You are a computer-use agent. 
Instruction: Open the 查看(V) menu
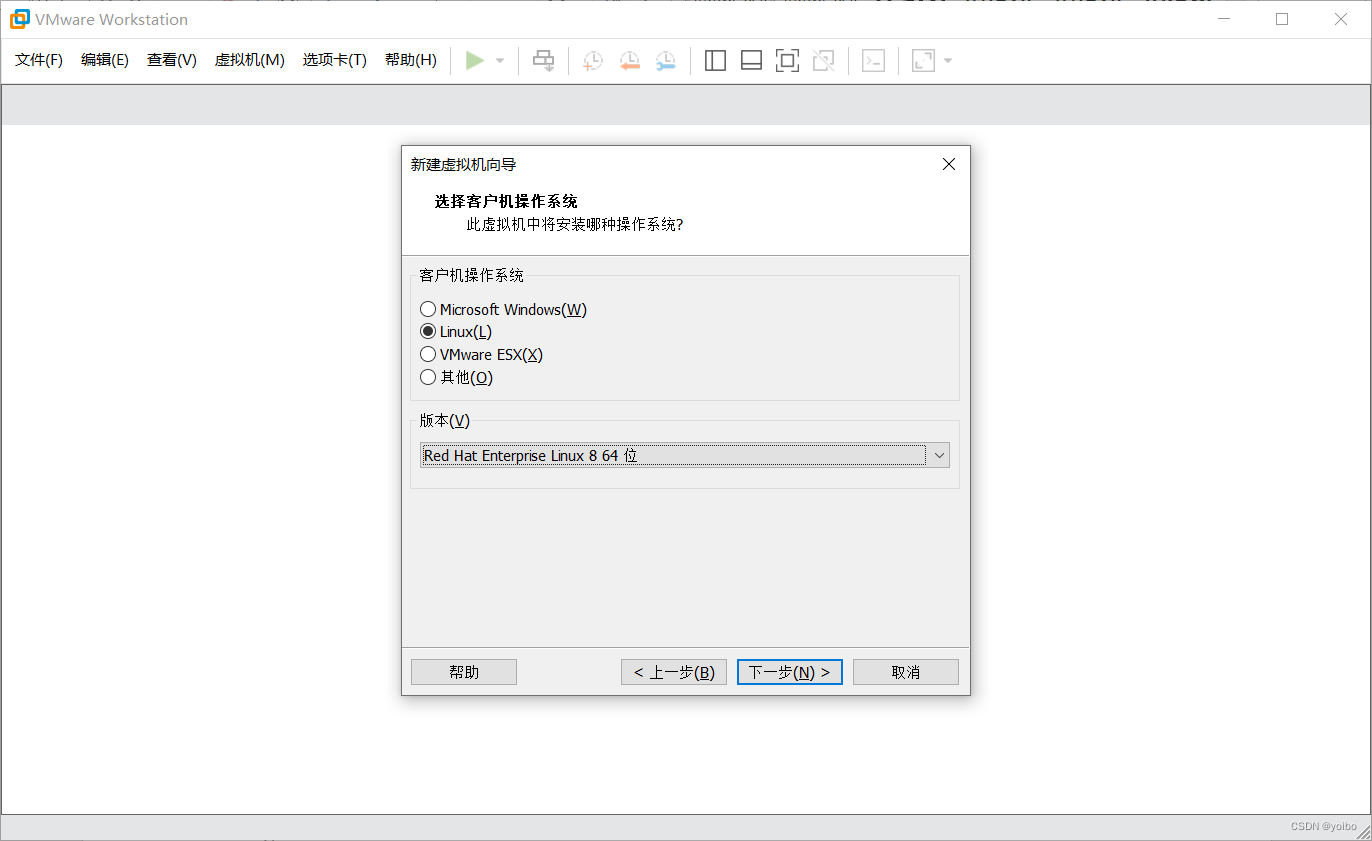(x=172, y=60)
